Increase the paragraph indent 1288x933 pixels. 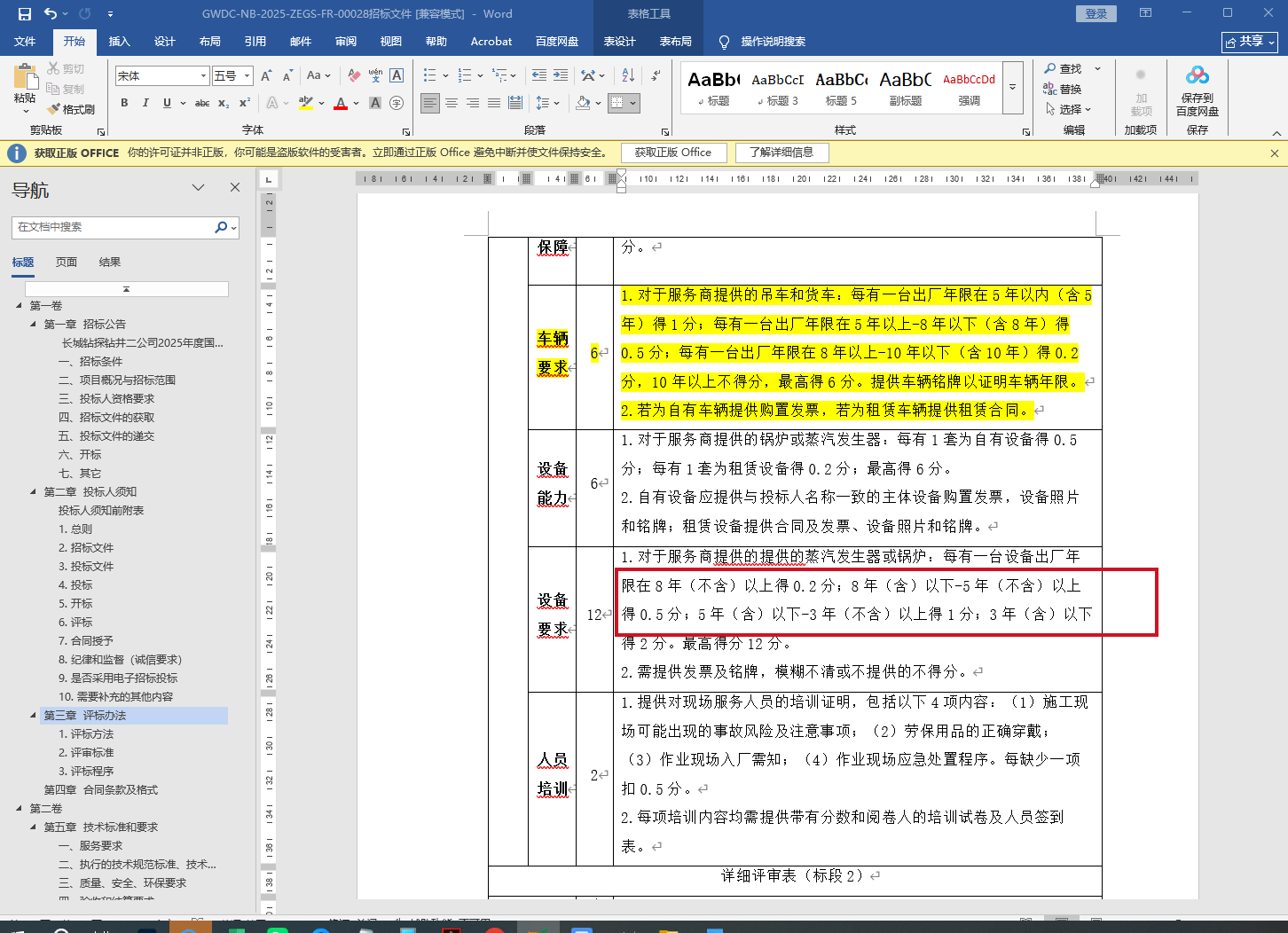click(561, 76)
